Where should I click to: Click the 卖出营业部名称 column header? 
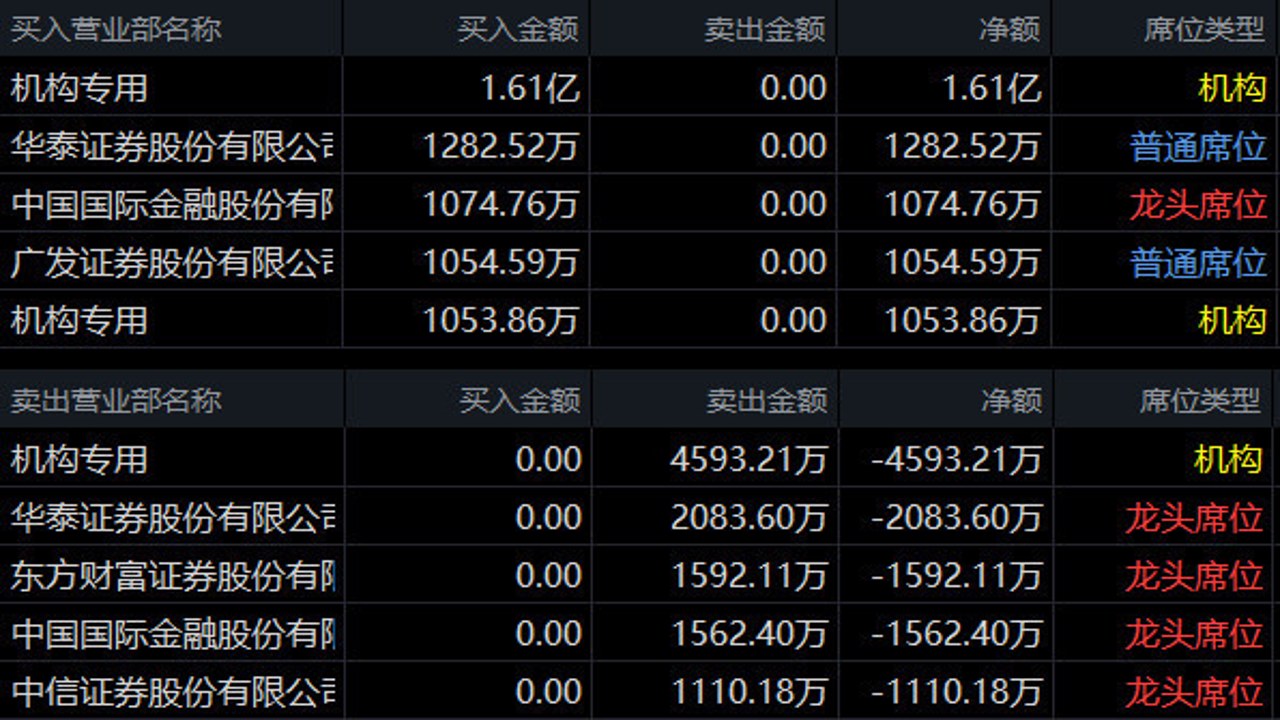[x=116, y=401]
